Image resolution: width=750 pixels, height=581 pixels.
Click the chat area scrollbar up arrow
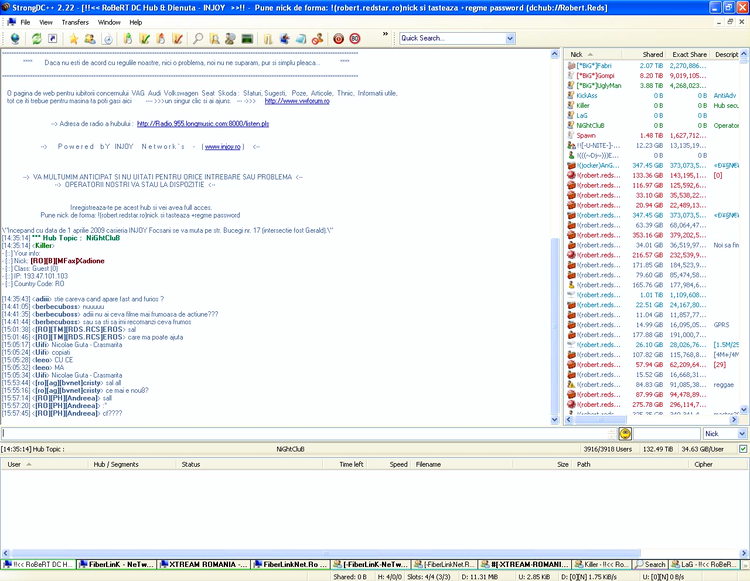tap(555, 54)
